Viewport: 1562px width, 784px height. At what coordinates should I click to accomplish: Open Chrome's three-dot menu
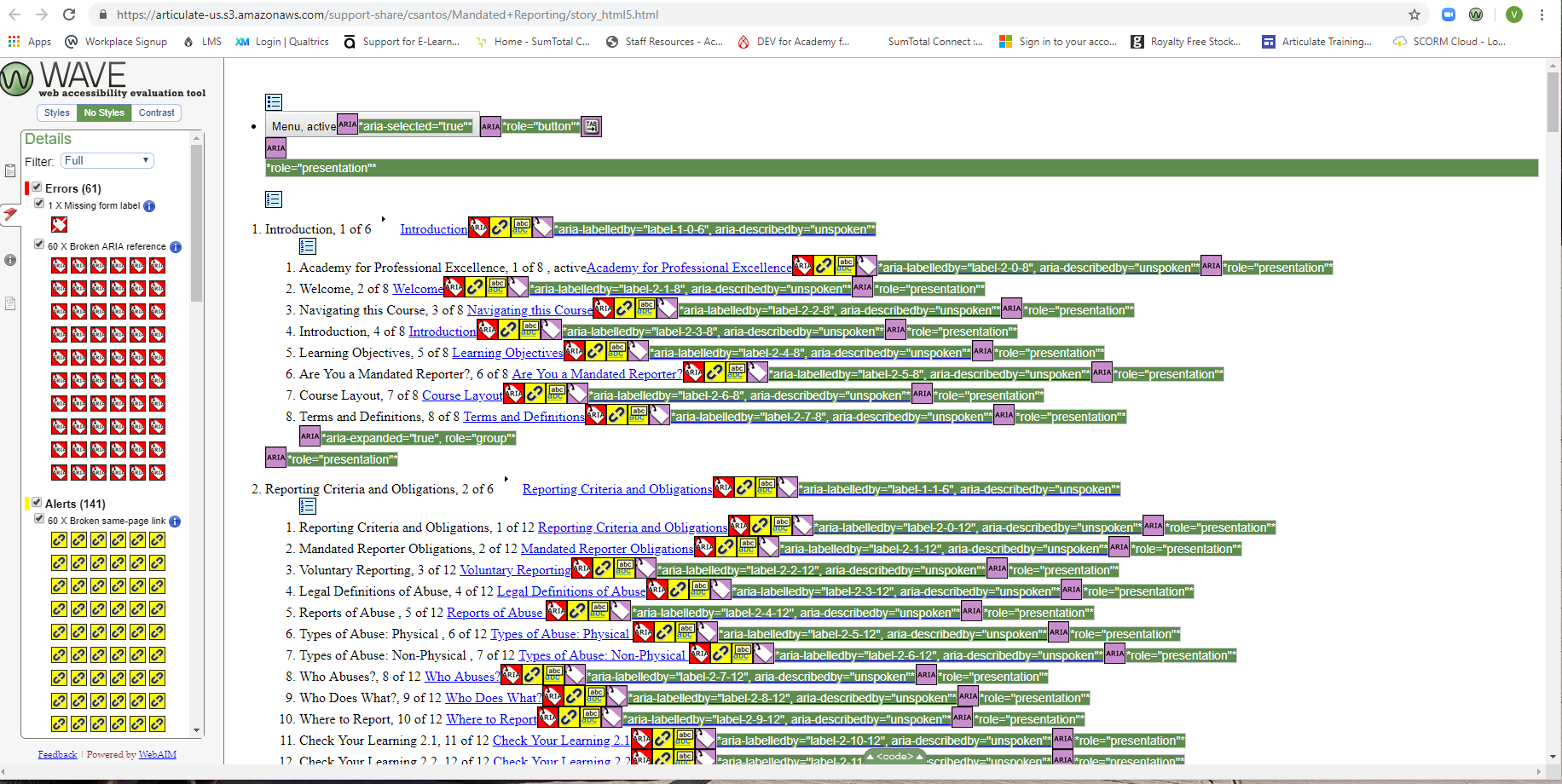1542,14
